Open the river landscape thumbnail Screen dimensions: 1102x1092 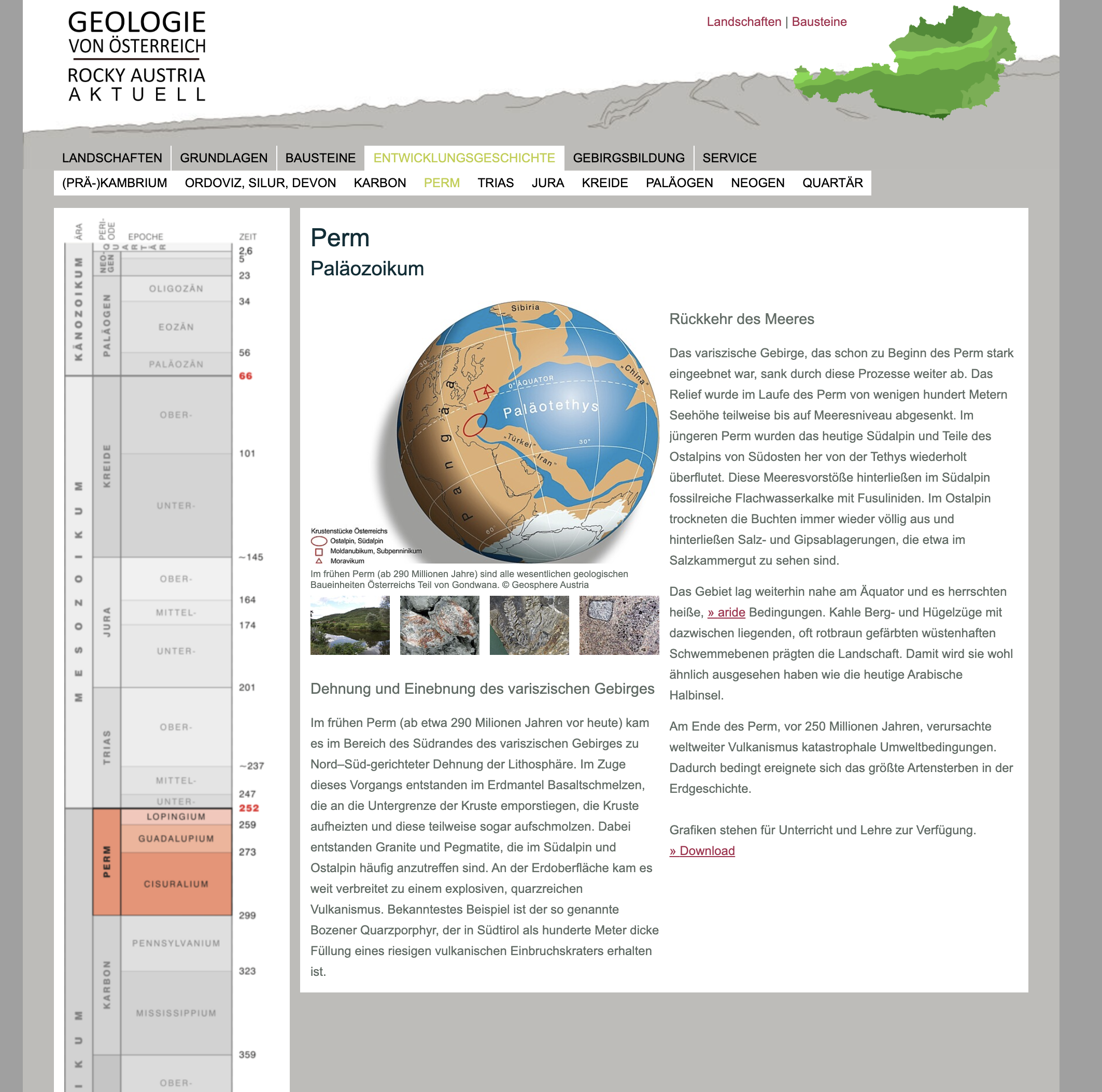point(350,625)
